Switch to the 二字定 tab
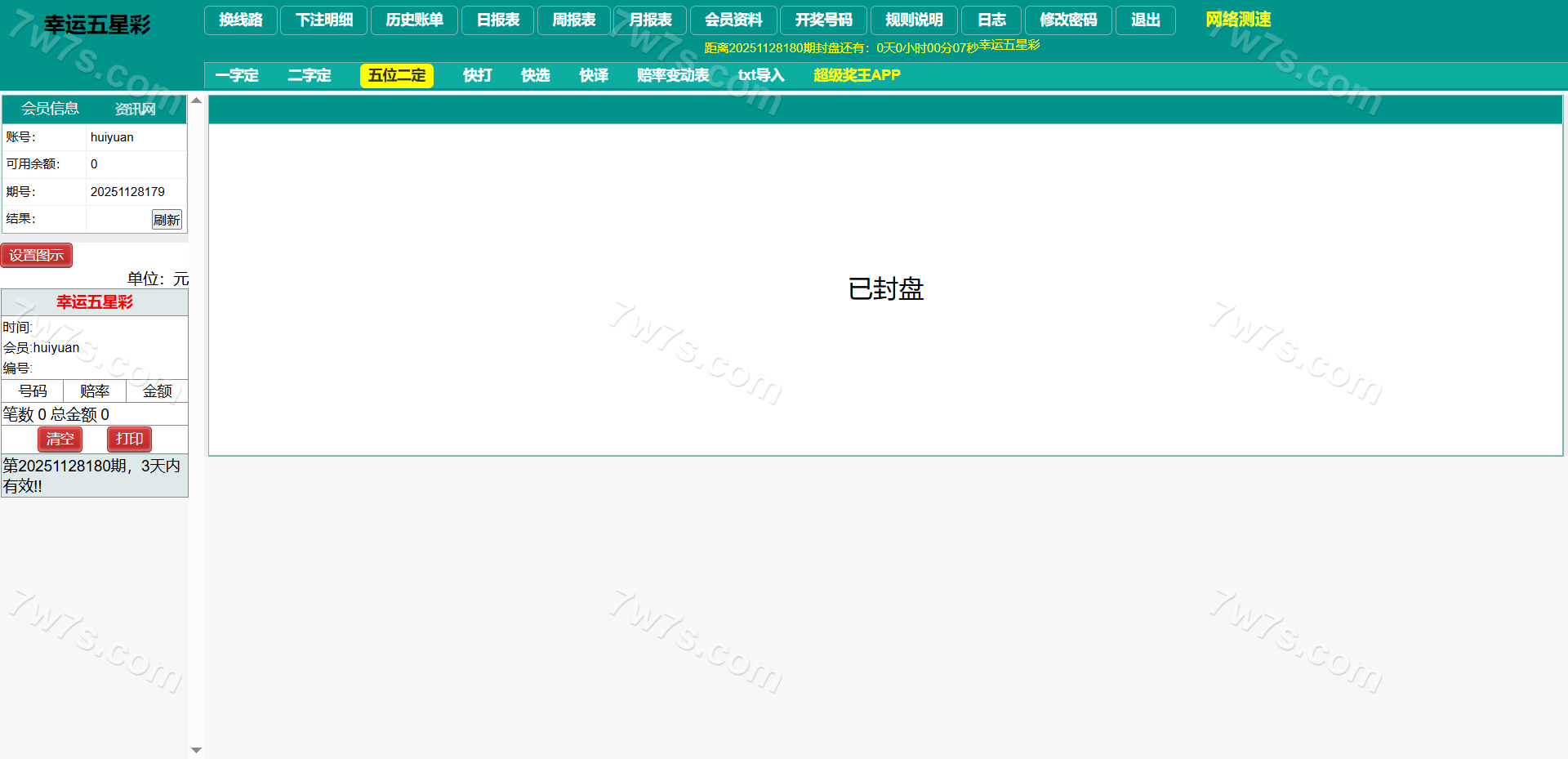 [x=310, y=76]
